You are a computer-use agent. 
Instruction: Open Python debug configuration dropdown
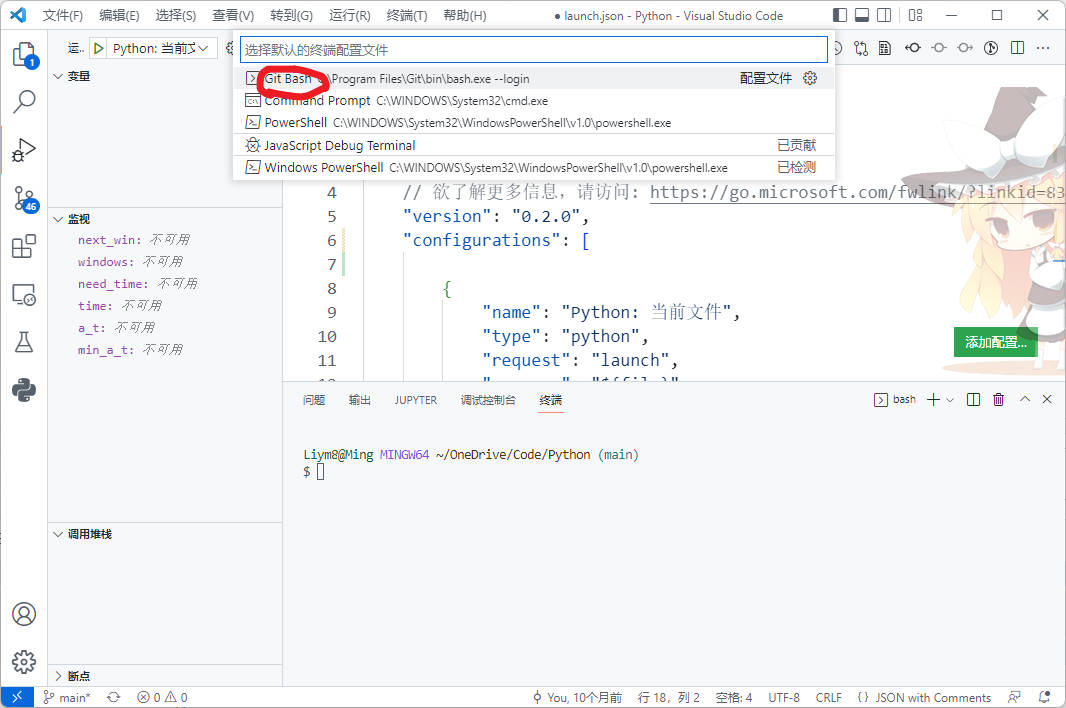point(161,48)
